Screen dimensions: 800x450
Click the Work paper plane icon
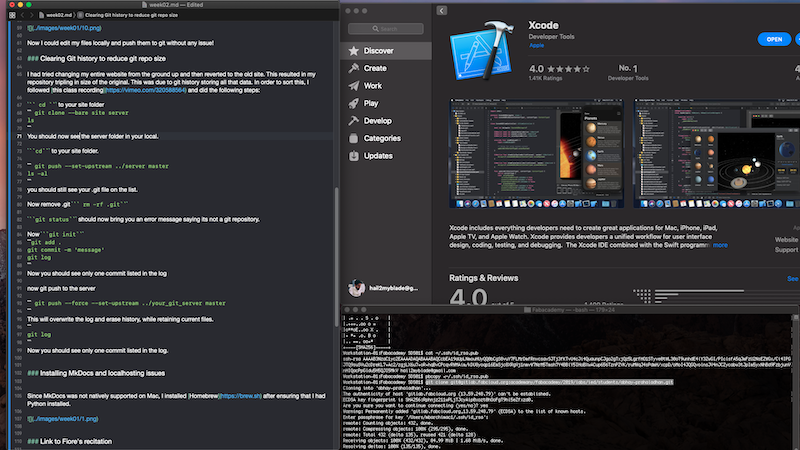pyautogui.click(x=354, y=86)
